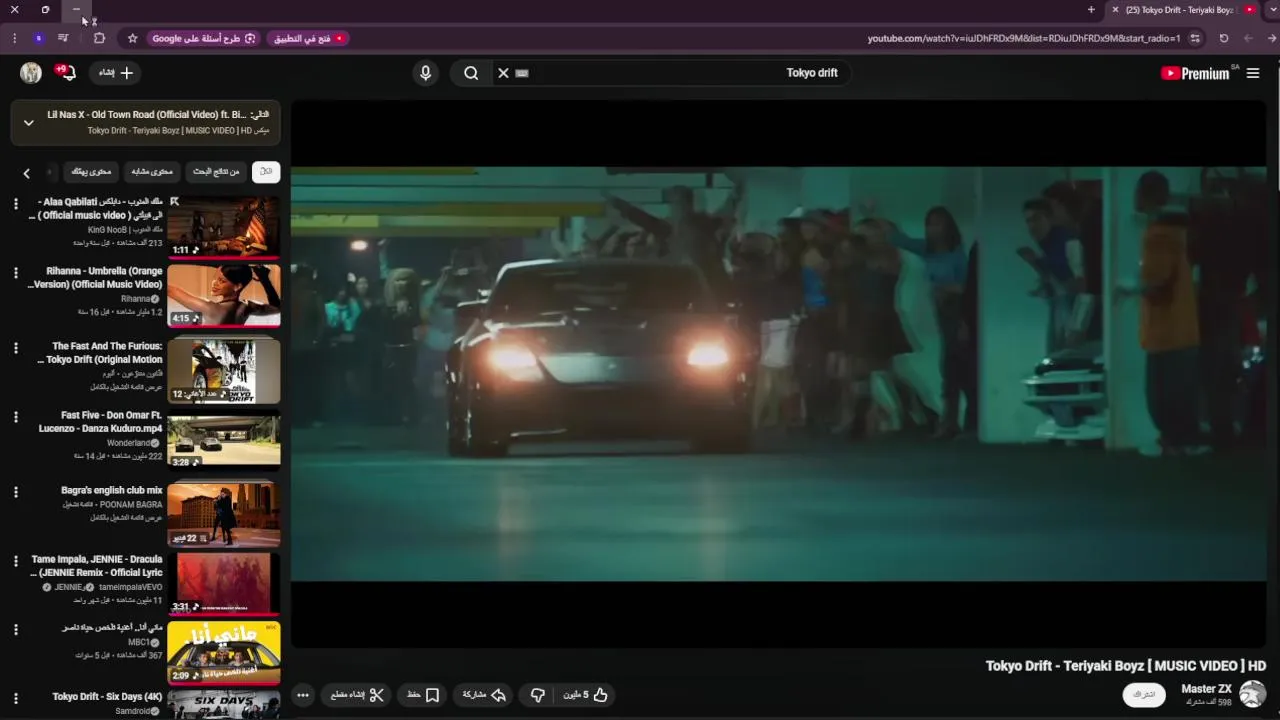Close the Tokyo Drift browser tab
Image resolution: width=1280 pixels, height=720 pixels.
click(x=1115, y=10)
